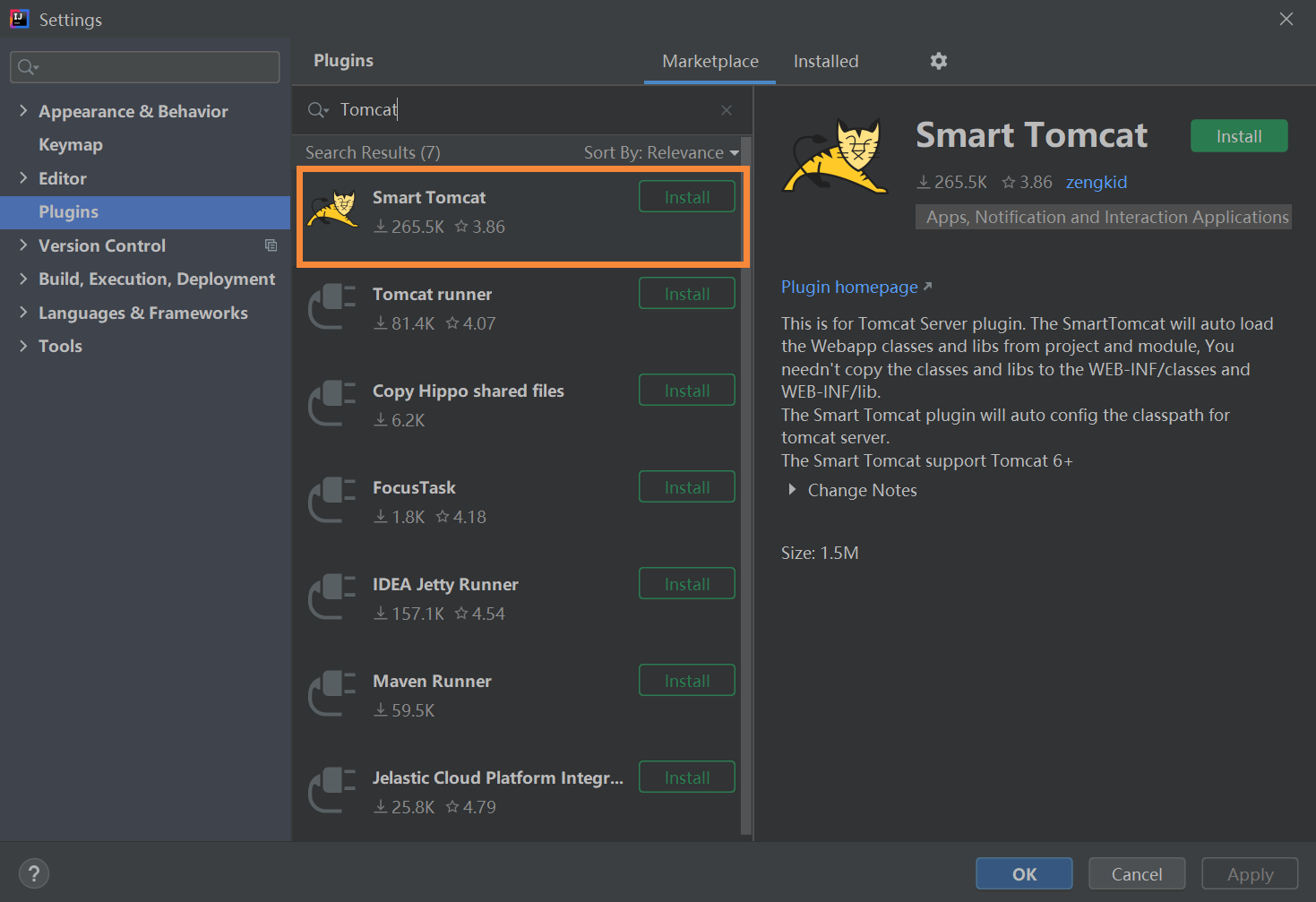Install the FocusTask plugin
Viewport: 1316px width, 902px height.
tap(687, 487)
